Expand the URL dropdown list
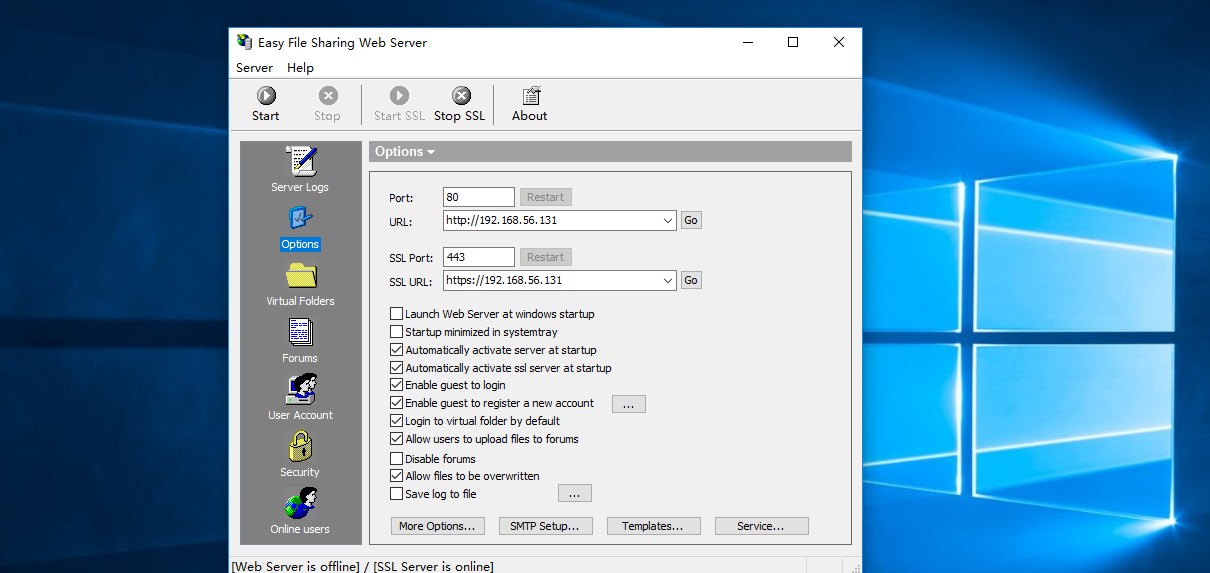Screen dimensions: 1210x573 pos(667,221)
